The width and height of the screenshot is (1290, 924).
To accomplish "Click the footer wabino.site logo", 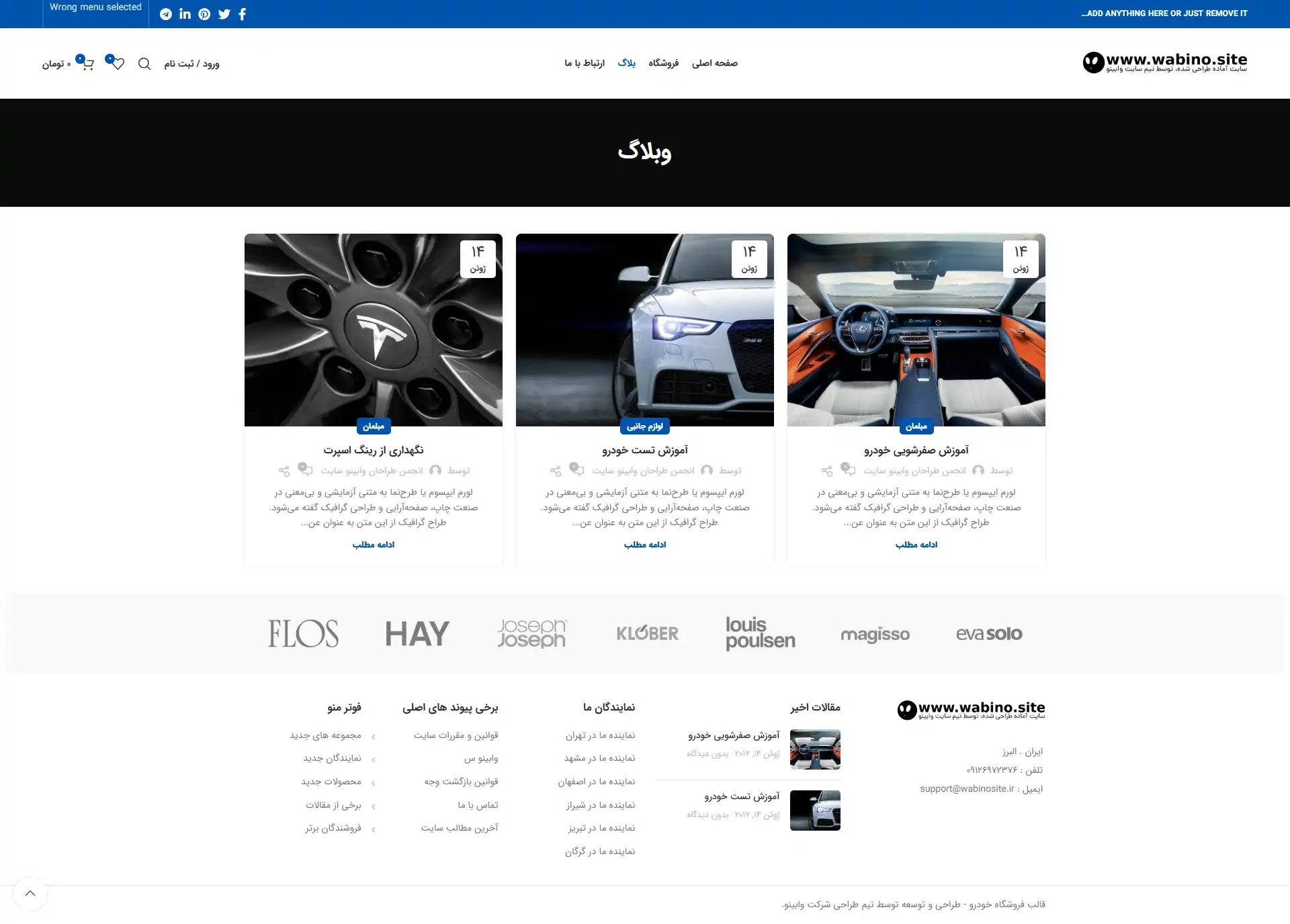I will (972, 710).
